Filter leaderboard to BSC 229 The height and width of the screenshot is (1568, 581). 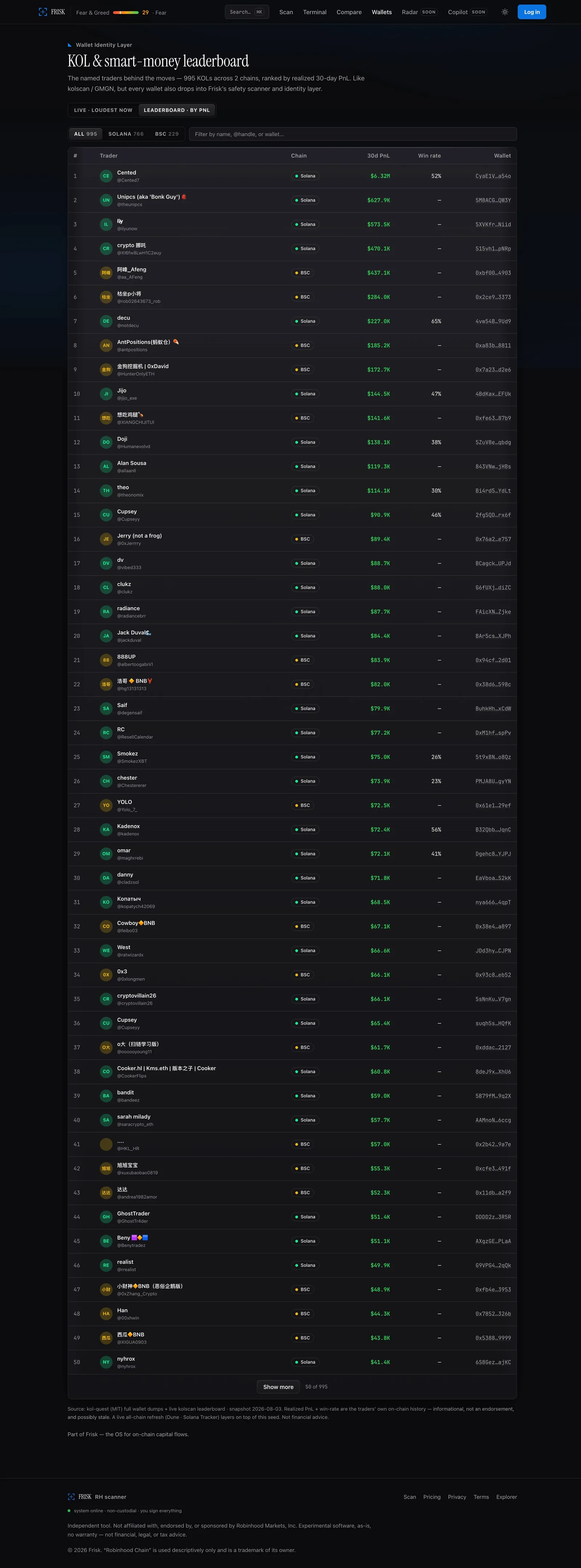pyautogui.click(x=167, y=134)
